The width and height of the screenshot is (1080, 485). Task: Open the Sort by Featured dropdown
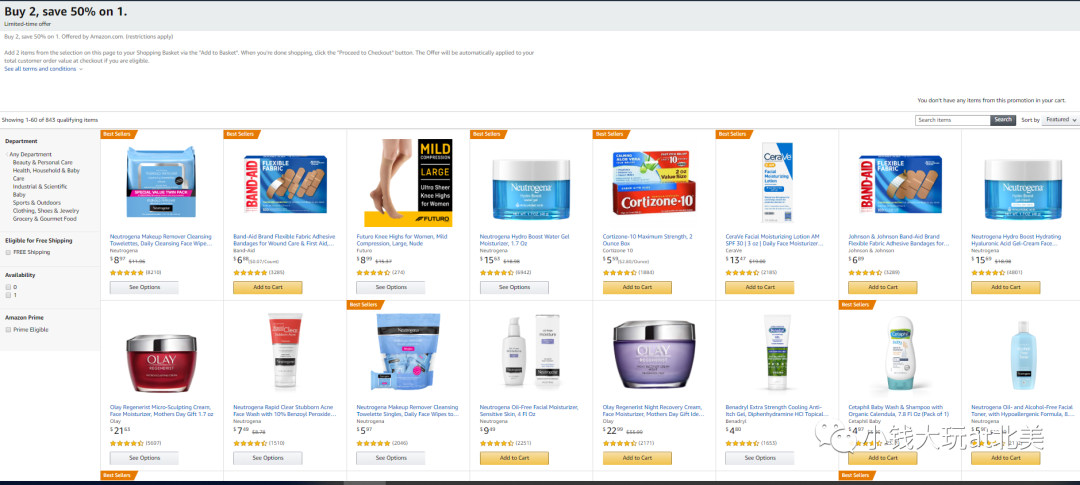(x=1060, y=120)
